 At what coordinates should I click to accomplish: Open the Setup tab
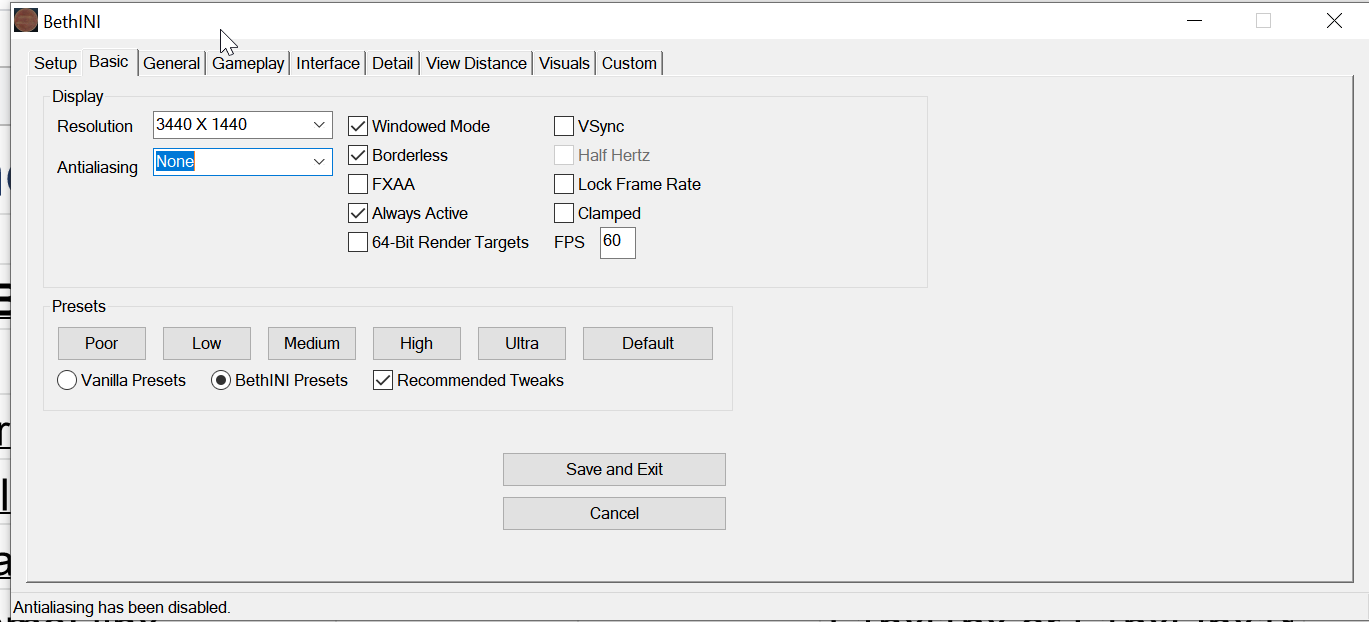[55, 63]
